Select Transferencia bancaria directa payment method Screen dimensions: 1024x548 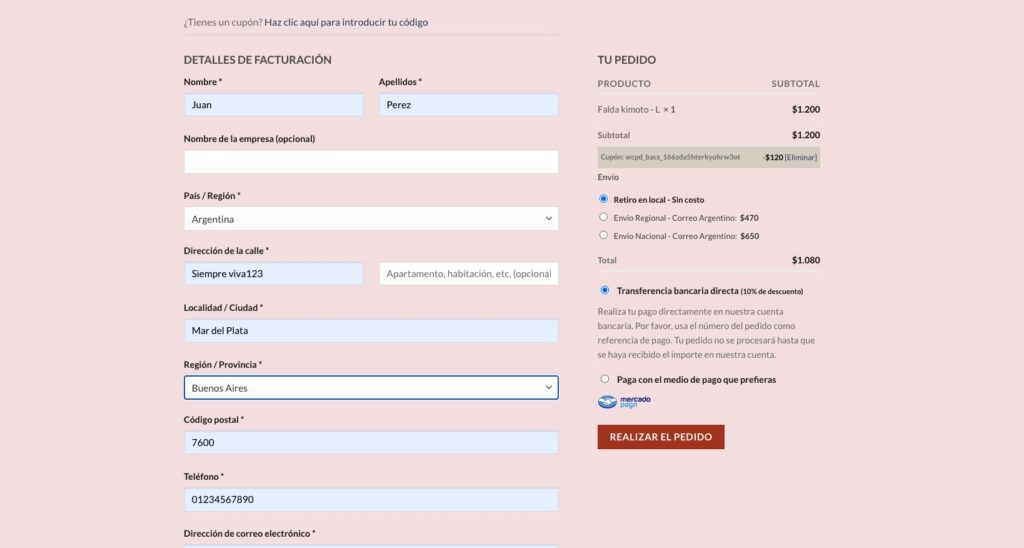click(604, 291)
